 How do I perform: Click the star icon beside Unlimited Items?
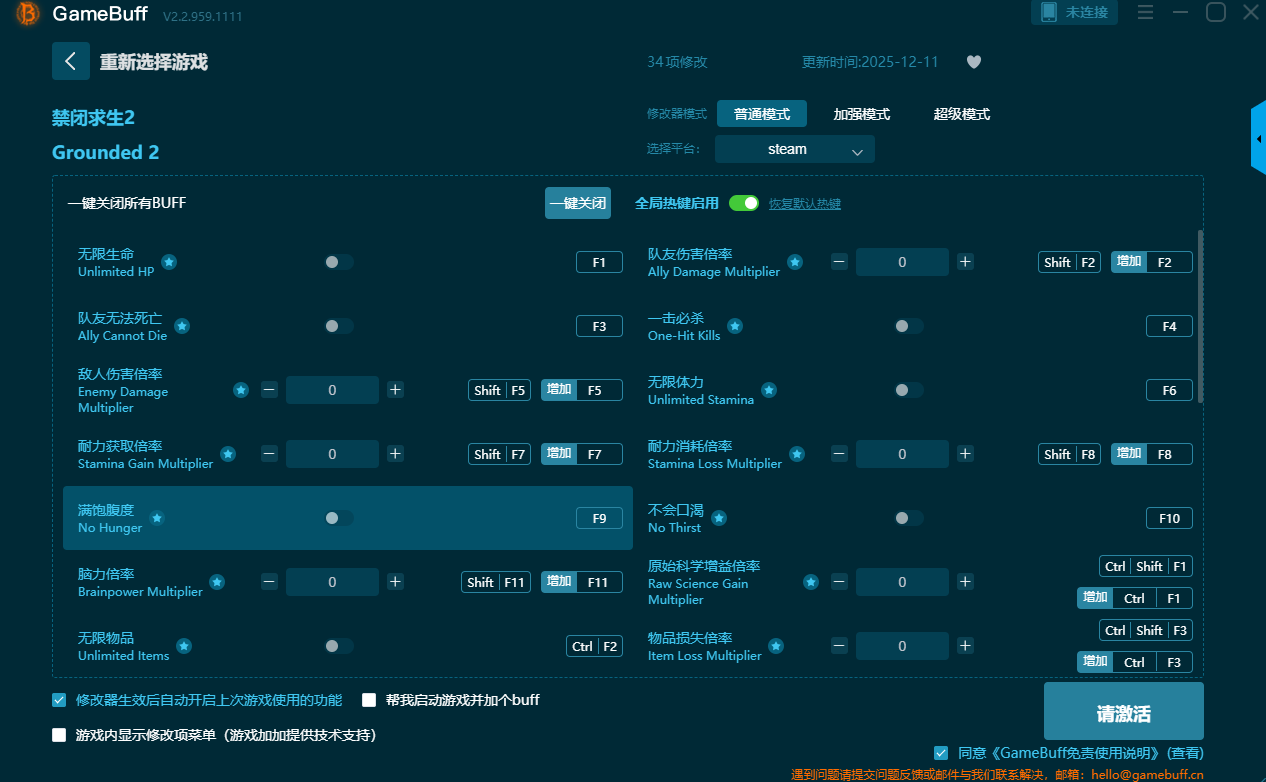(184, 646)
